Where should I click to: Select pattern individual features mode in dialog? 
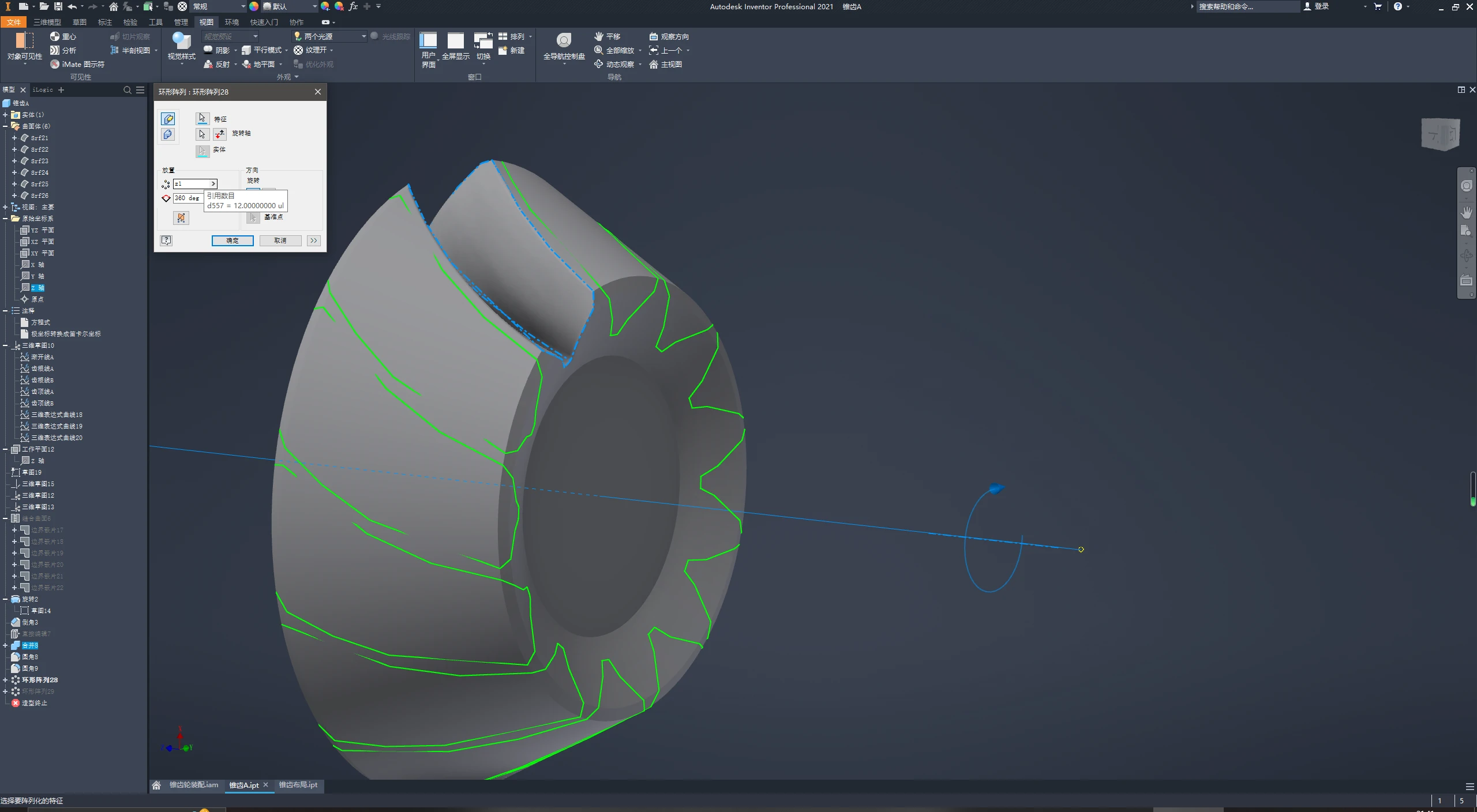pos(168,119)
